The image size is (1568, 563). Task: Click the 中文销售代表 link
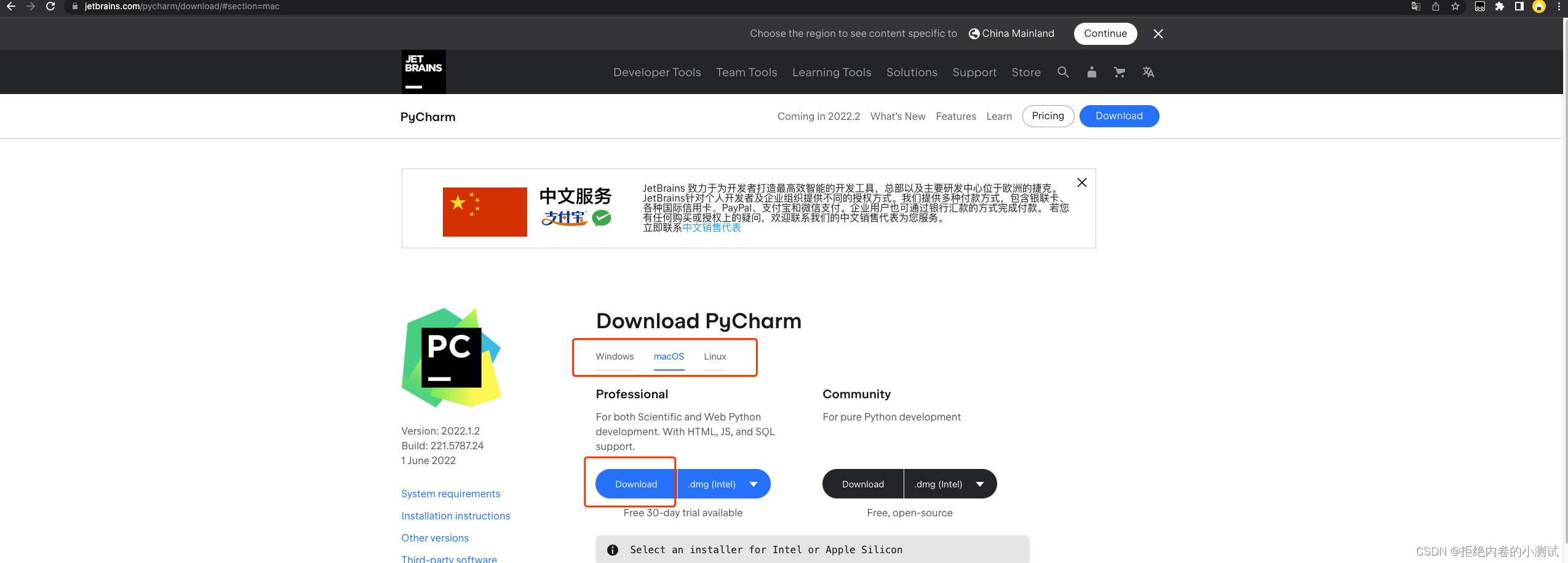[712, 228]
